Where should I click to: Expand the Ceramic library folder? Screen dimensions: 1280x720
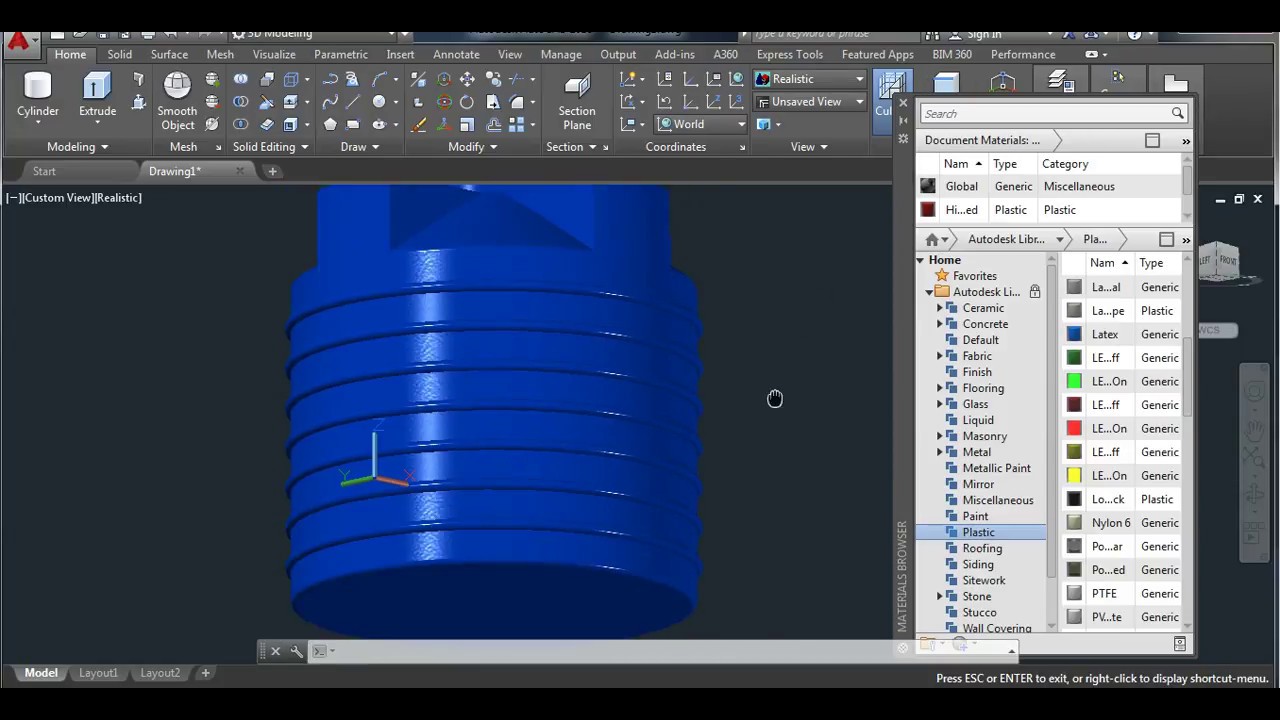click(940, 308)
